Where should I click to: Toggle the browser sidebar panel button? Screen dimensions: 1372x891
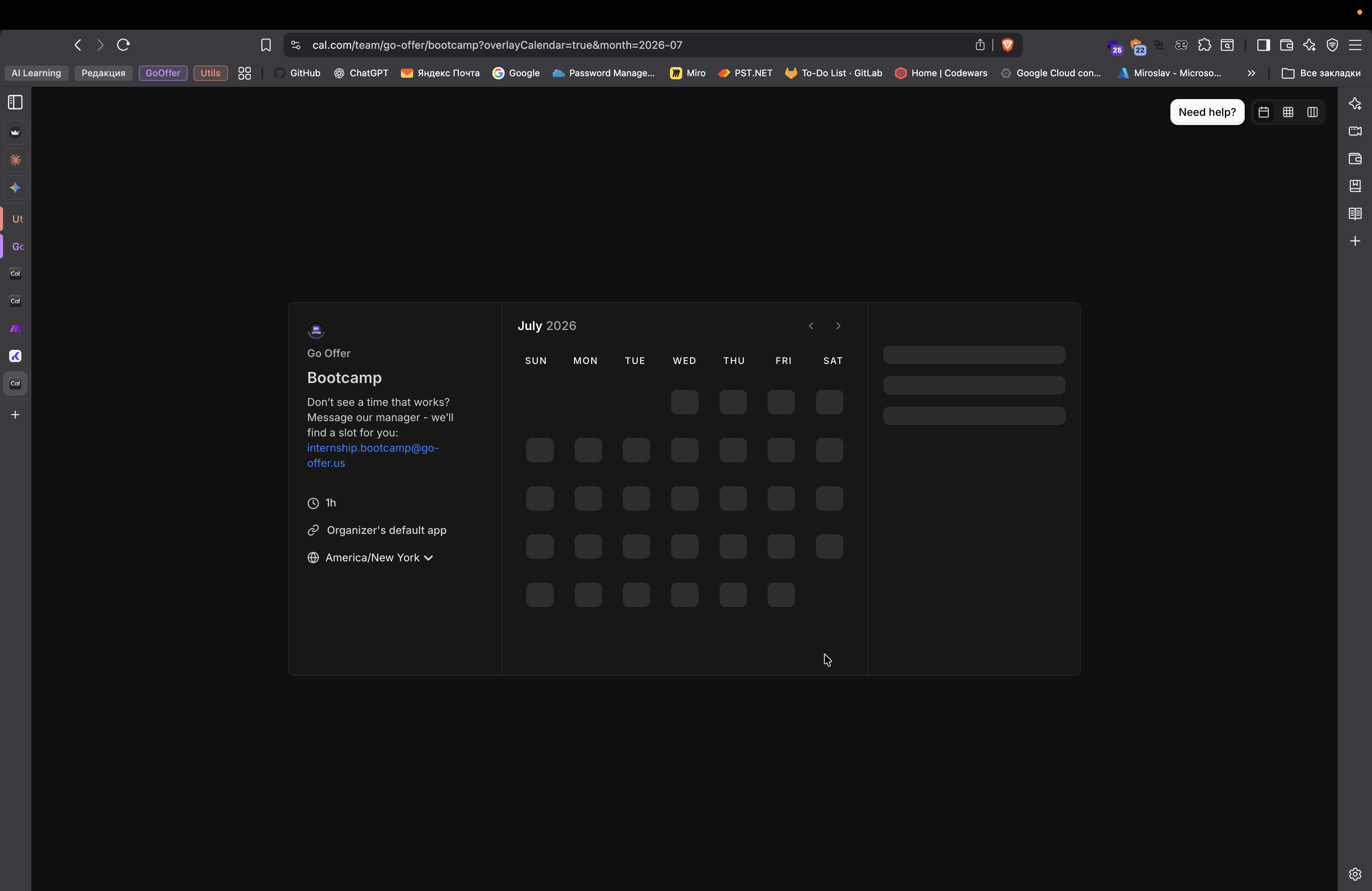[1263, 45]
